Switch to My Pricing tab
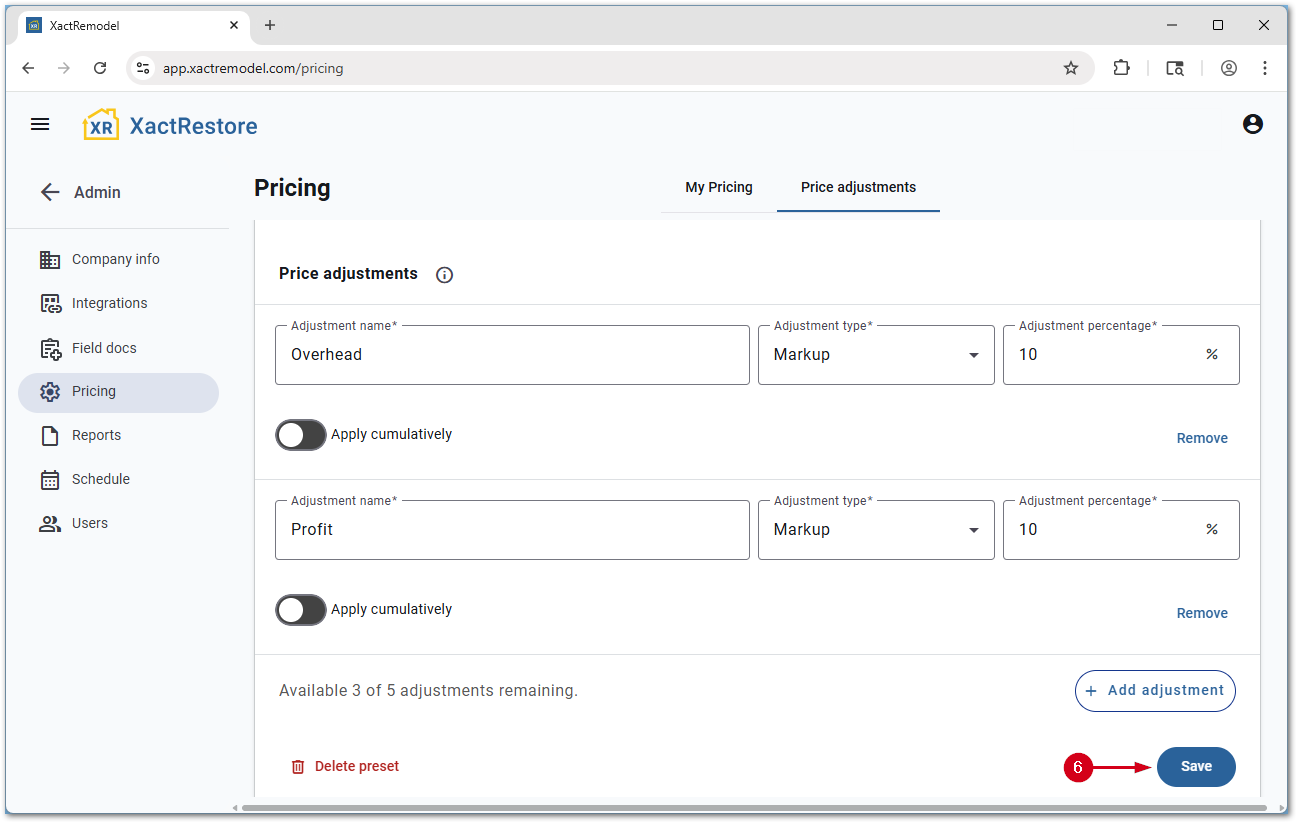 718,188
